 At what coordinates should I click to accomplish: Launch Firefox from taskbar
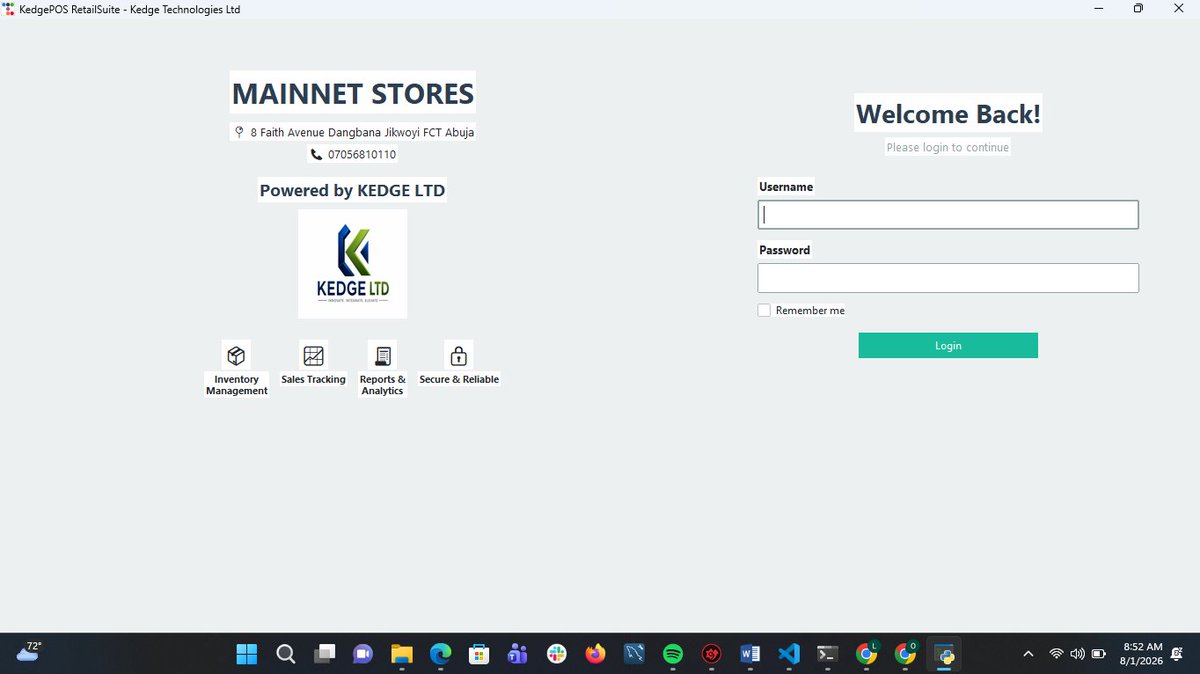click(596, 654)
